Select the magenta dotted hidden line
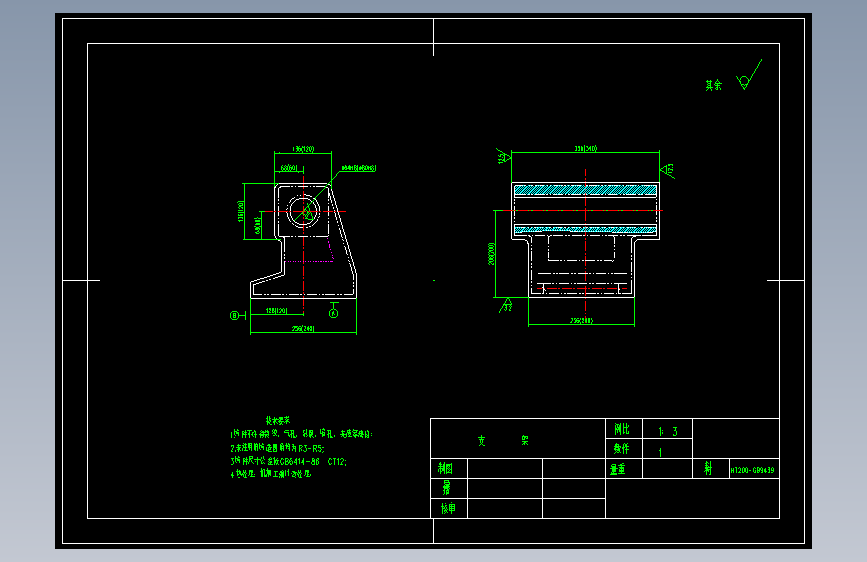This screenshot has height=562, width=867. (310, 260)
